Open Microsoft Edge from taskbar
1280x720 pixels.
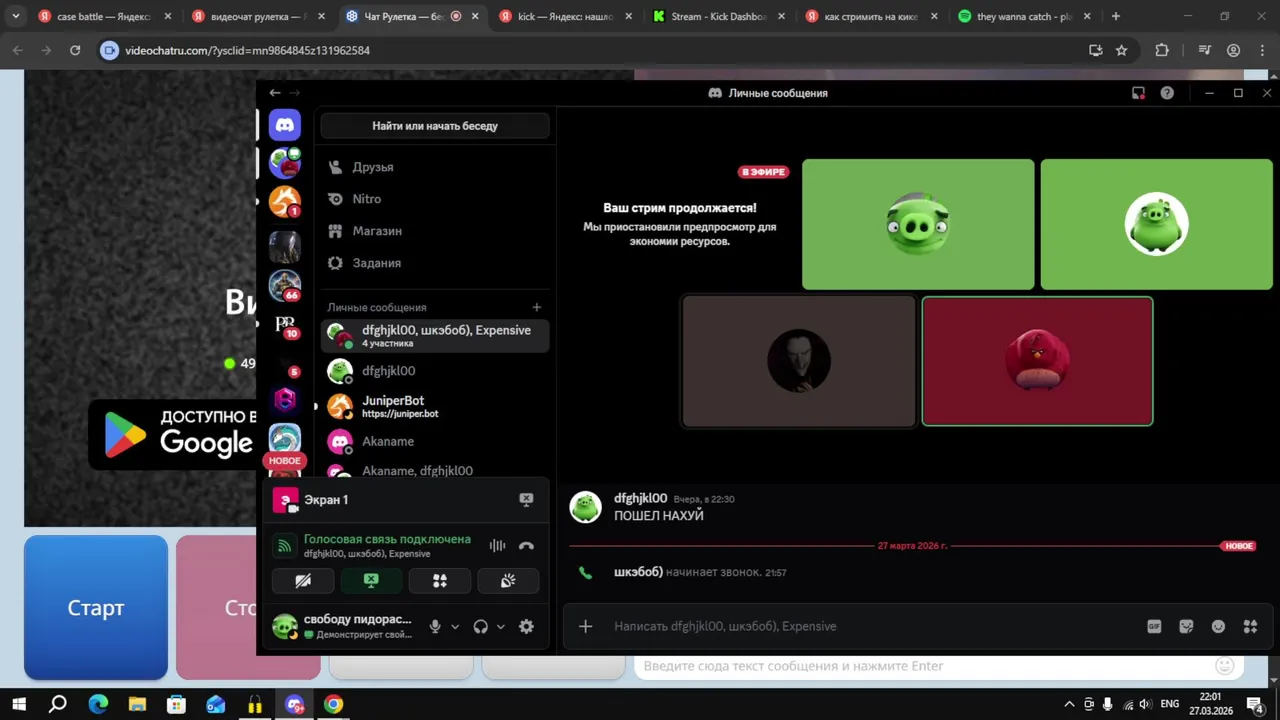pos(98,704)
